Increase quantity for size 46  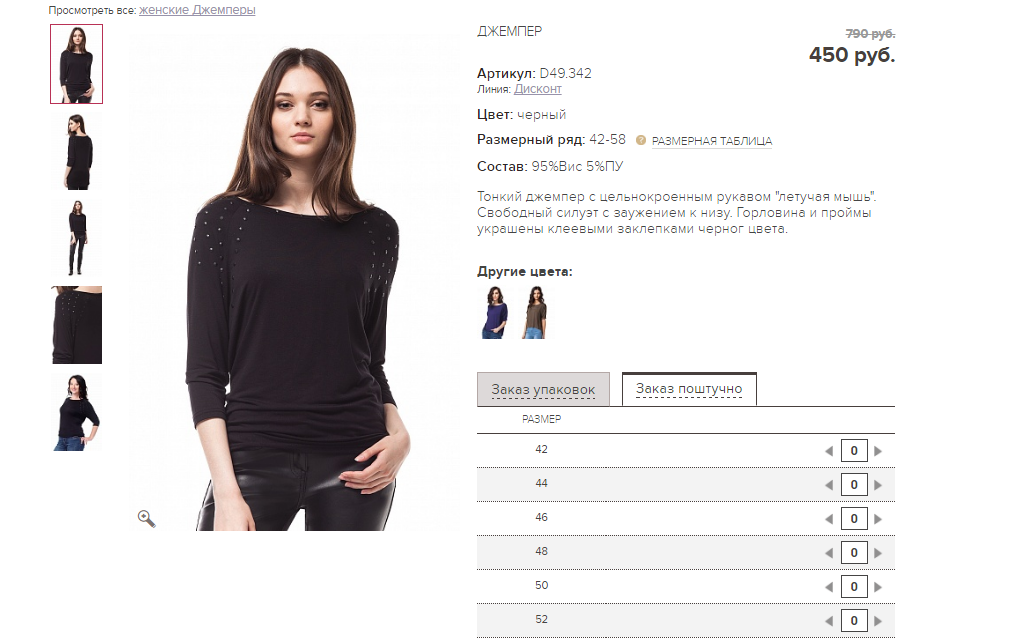878,519
